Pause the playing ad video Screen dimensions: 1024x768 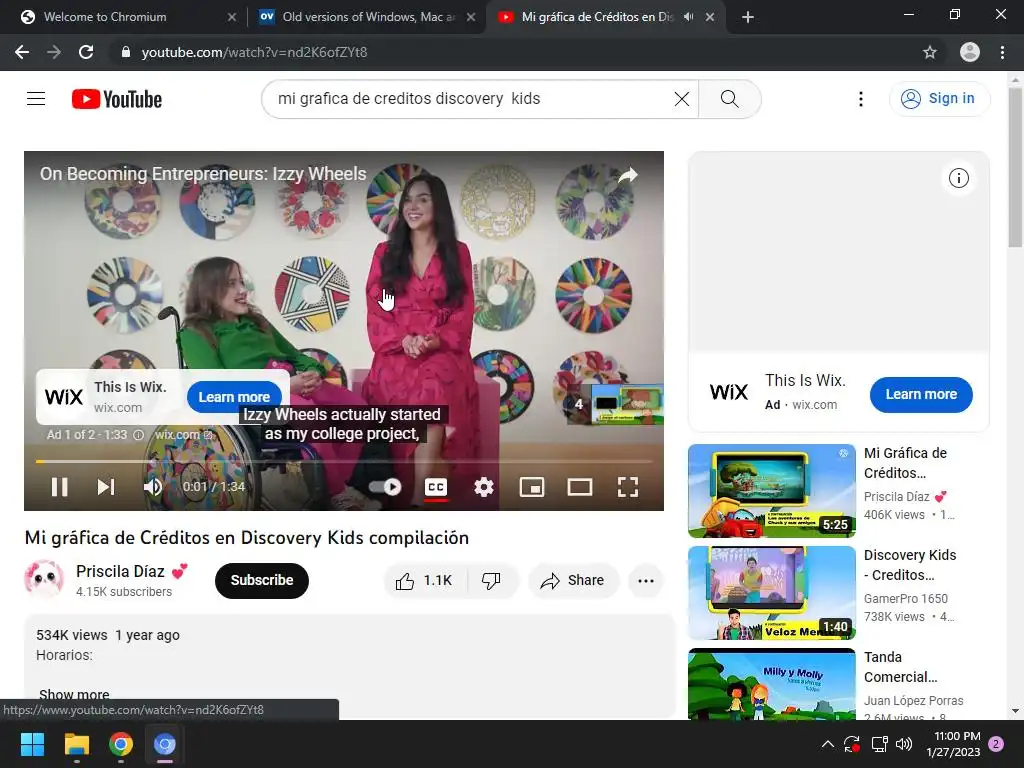[x=59, y=487]
